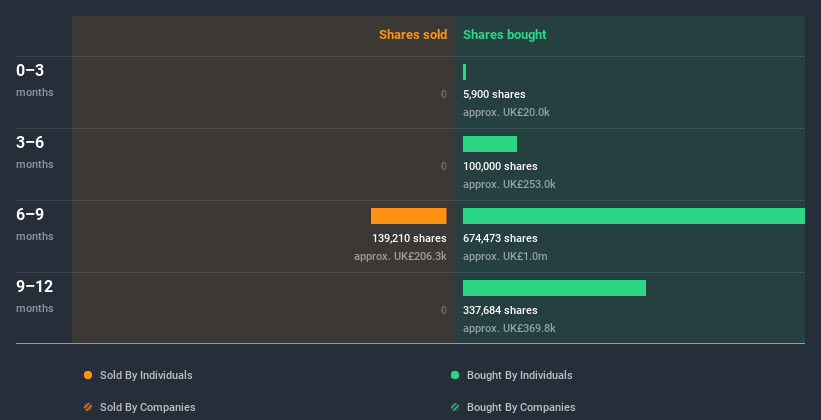Image resolution: width=821 pixels, height=420 pixels.
Task: Click the approx. UK£206.3k value
Action: (400, 256)
